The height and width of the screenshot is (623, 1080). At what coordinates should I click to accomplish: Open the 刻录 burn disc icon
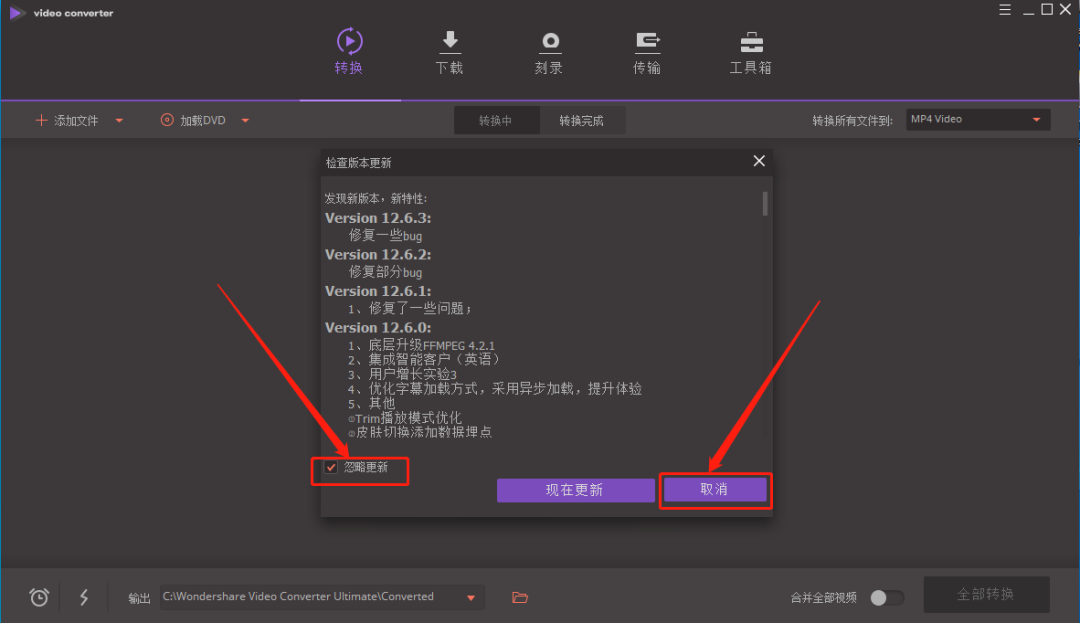[x=550, y=42]
